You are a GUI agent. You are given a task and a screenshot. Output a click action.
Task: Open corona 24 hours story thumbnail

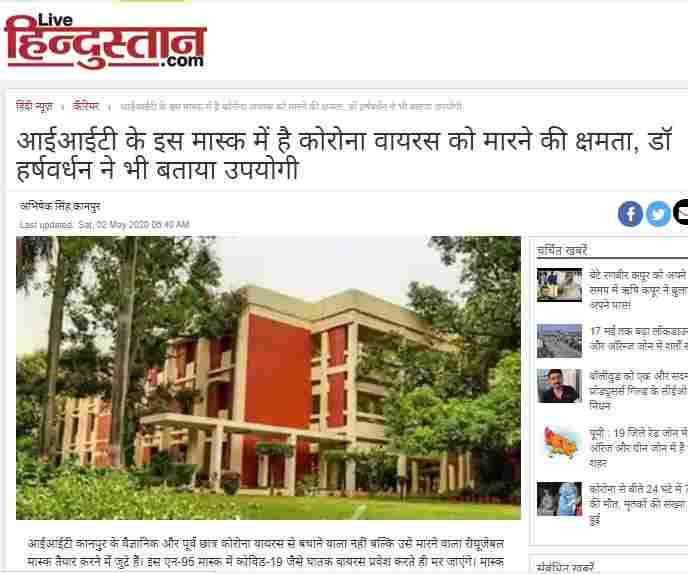[x=559, y=499]
